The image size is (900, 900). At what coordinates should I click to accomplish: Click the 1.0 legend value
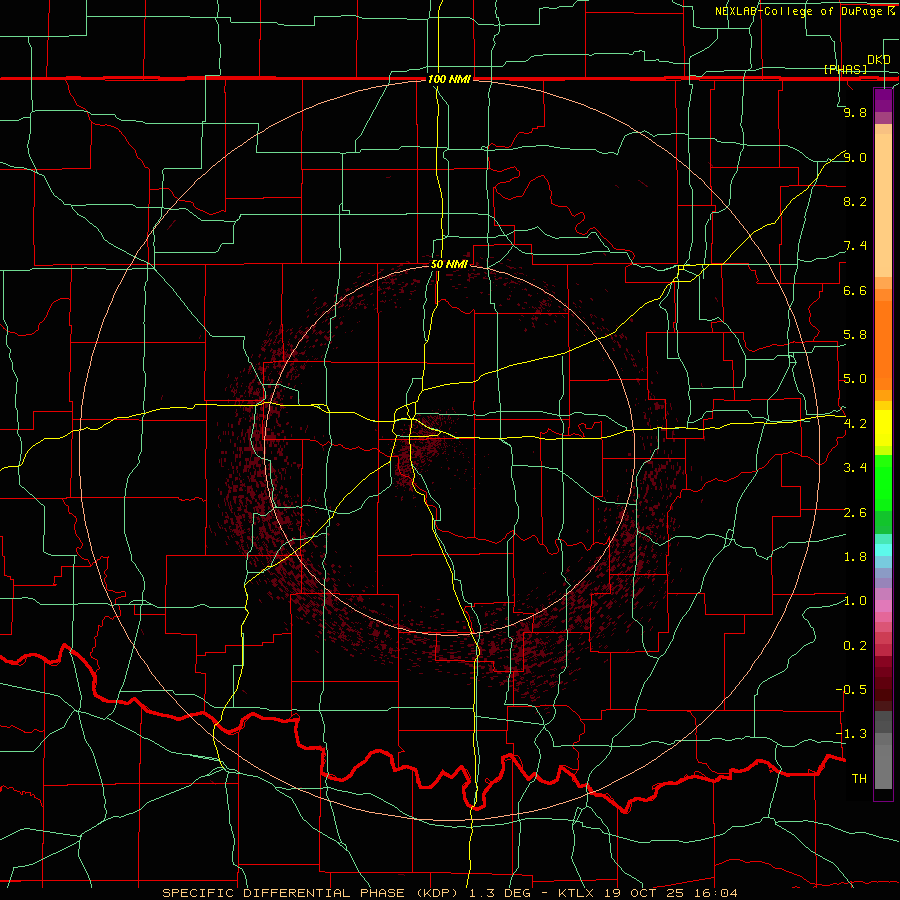point(855,601)
